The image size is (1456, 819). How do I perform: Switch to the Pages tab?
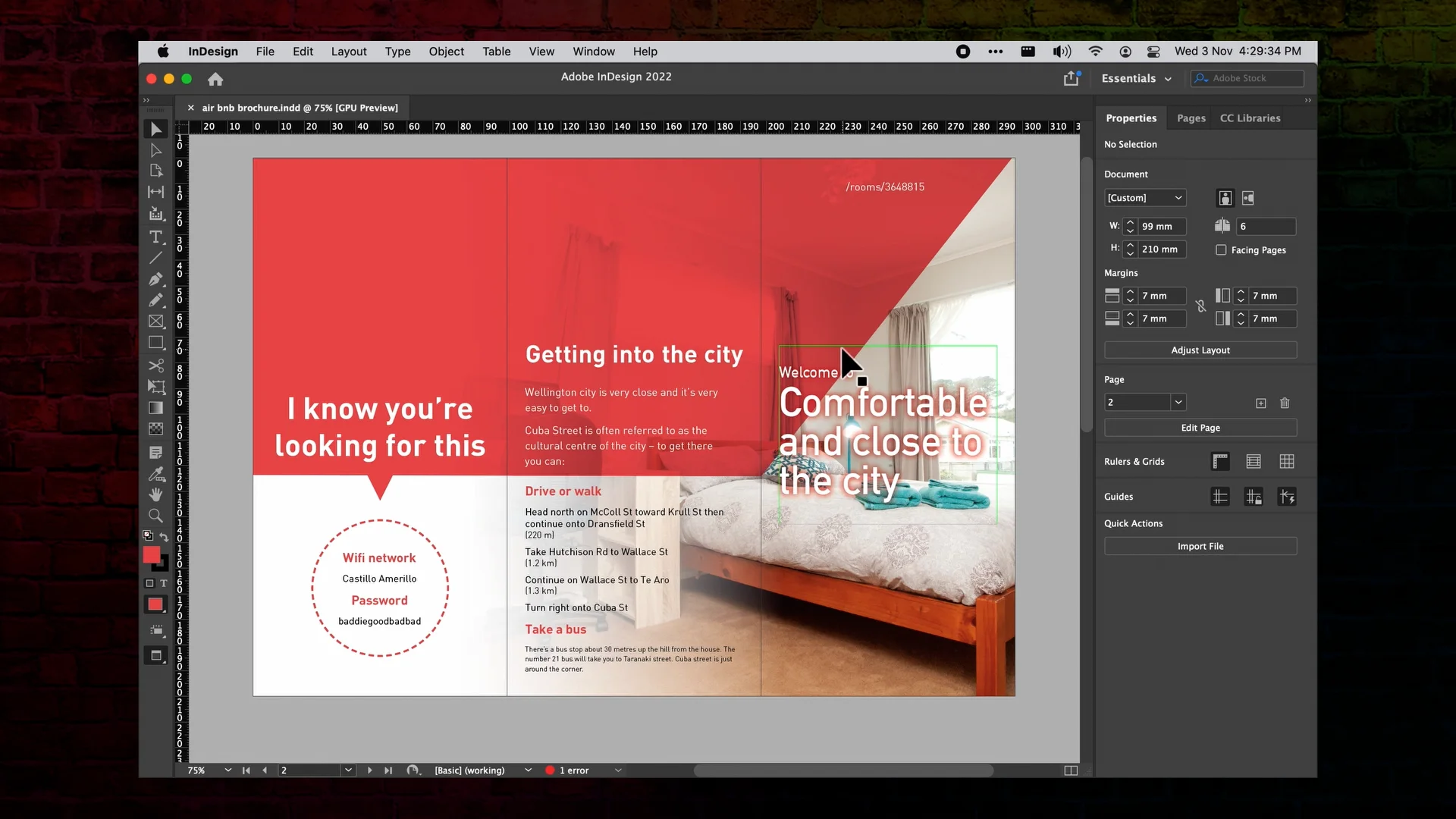coord(1191,118)
